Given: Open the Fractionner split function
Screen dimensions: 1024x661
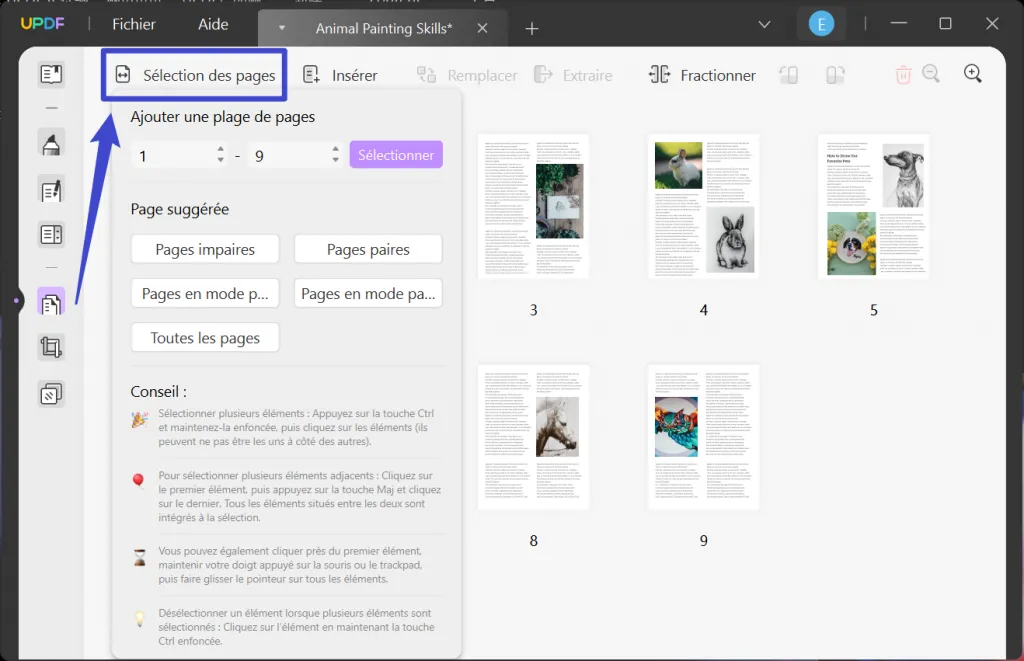Looking at the screenshot, I should coord(702,74).
